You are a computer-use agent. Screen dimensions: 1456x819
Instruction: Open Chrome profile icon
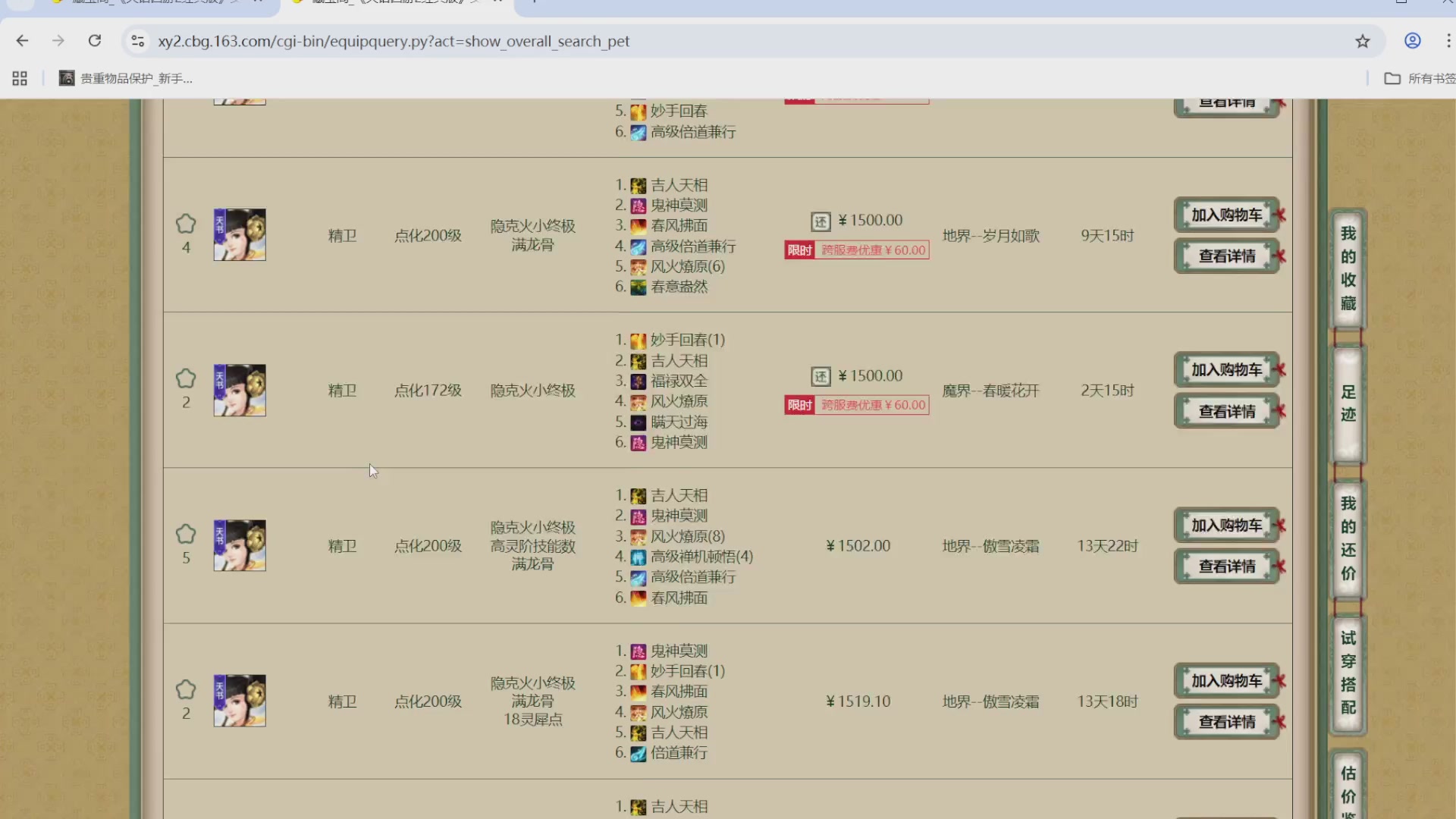(1412, 41)
